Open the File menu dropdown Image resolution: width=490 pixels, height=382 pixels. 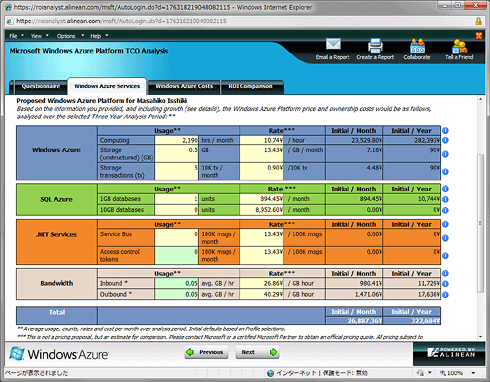(x=16, y=36)
